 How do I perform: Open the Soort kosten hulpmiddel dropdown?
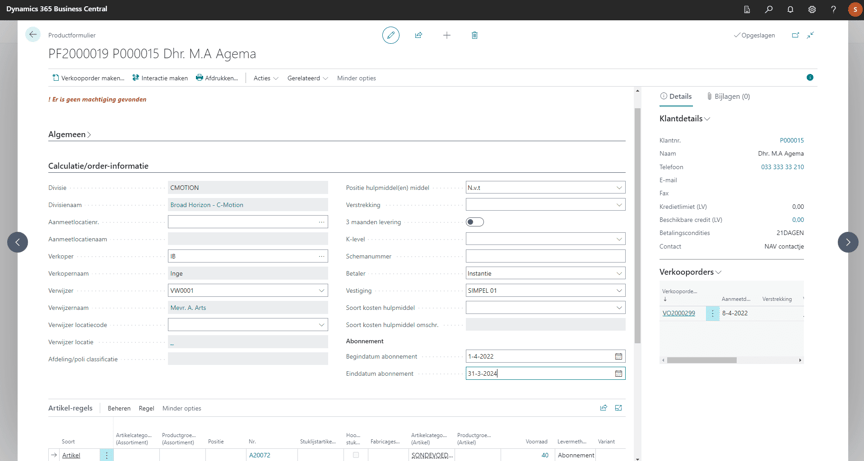click(x=619, y=308)
